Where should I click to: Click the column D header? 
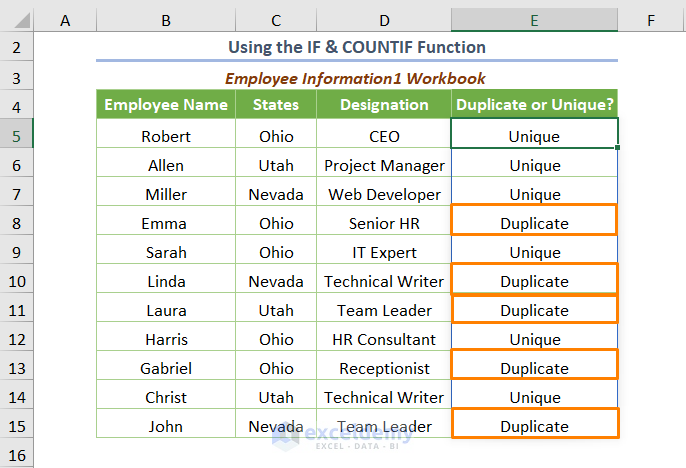click(384, 19)
